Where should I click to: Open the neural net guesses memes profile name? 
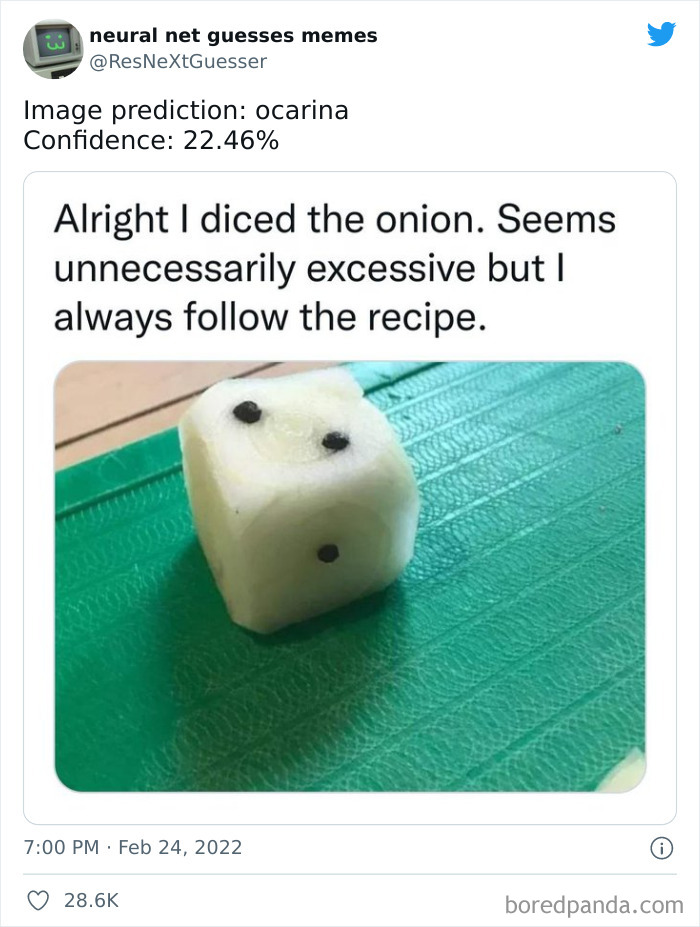pos(233,36)
